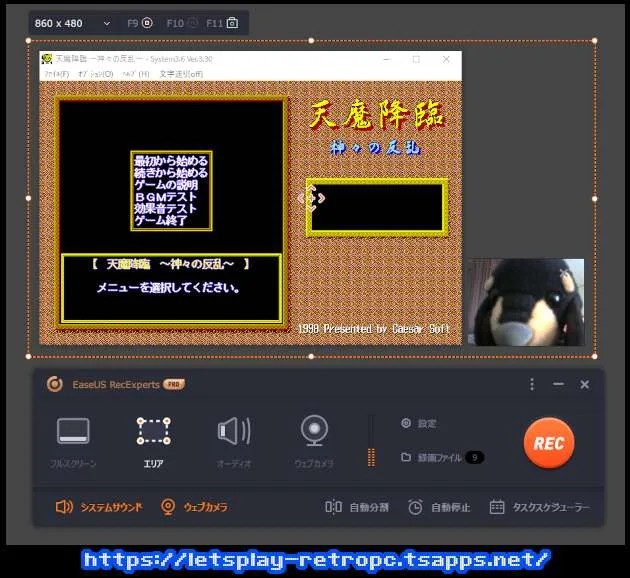Screen dimensions: 630x578
Task: Click the webcam preview thumbnail
Action: (x=526, y=302)
